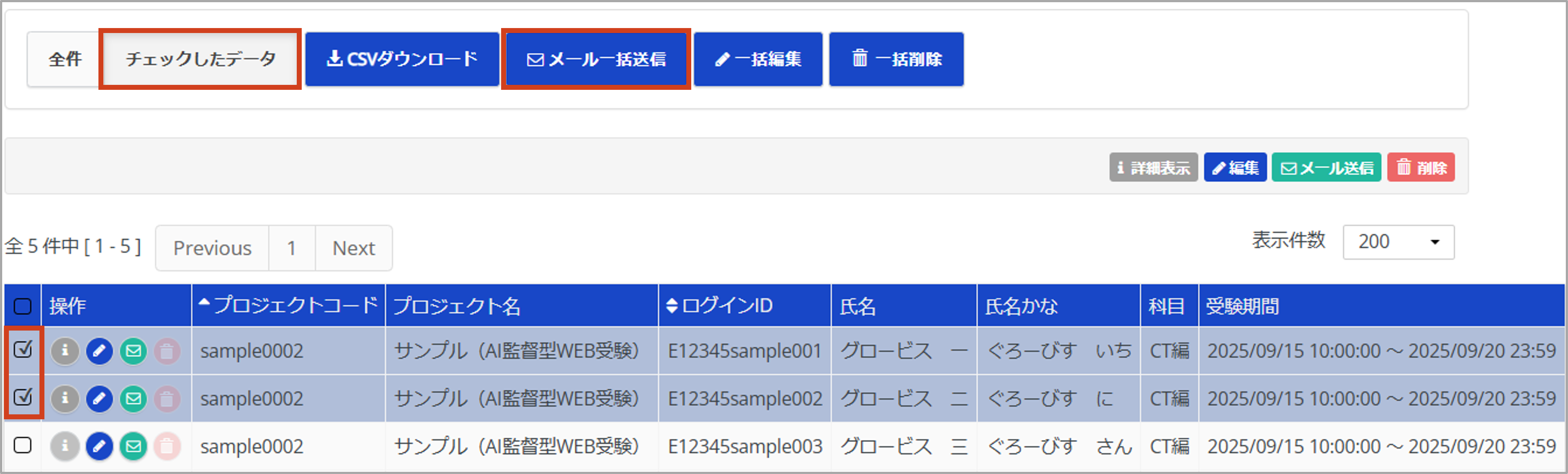The image size is (1568, 474).
Task: Click the 氏名 column header
Action: point(904,305)
